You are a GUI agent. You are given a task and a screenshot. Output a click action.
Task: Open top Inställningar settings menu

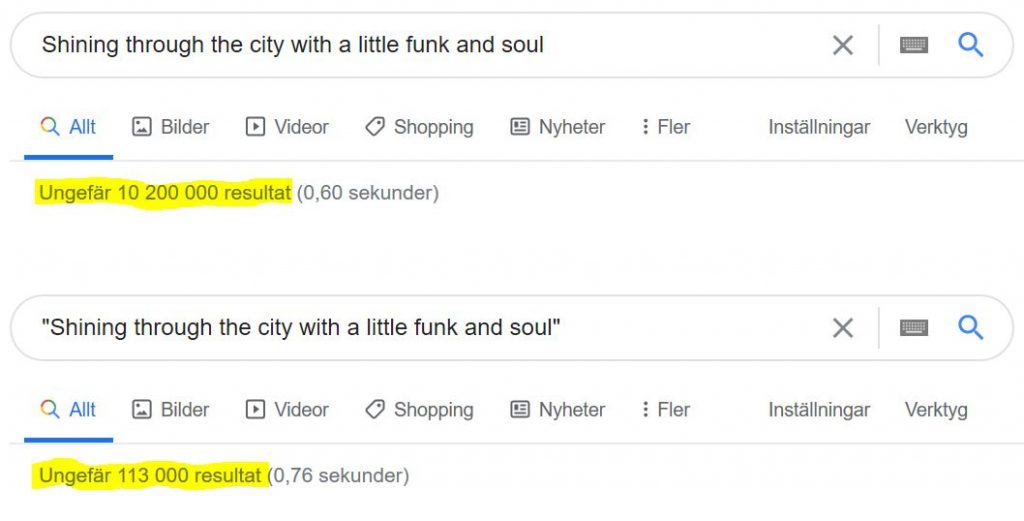click(819, 127)
